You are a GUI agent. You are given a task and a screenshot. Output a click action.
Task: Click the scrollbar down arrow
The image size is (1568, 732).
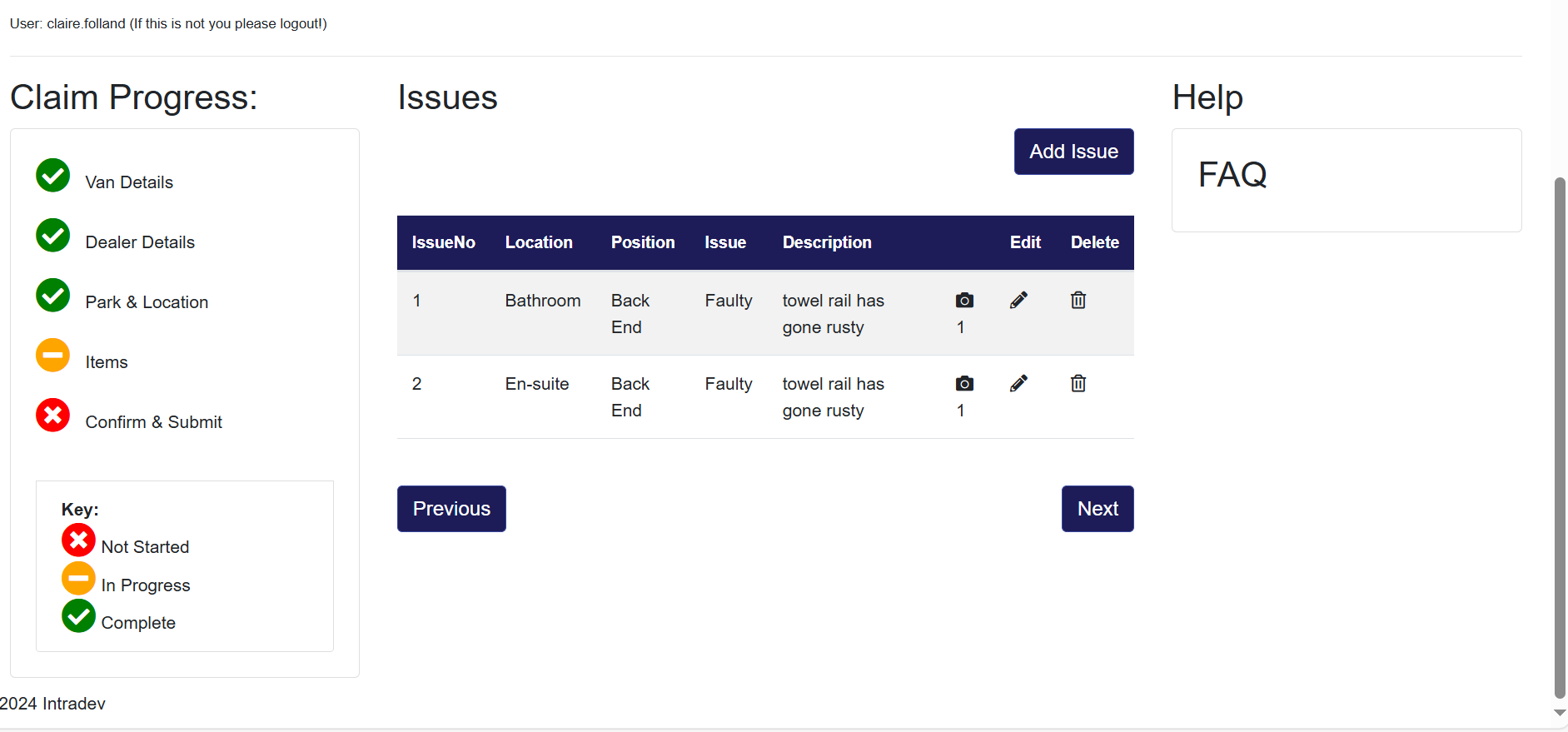[1560, 714]
